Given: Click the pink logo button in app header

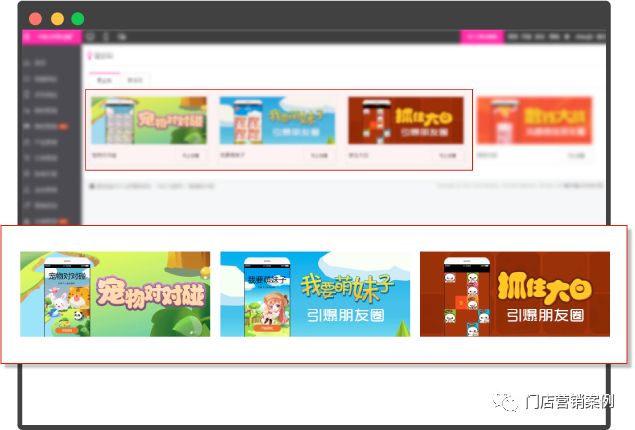Looking at the screenshot, I should pyautogui.click(x=52, y=37).
